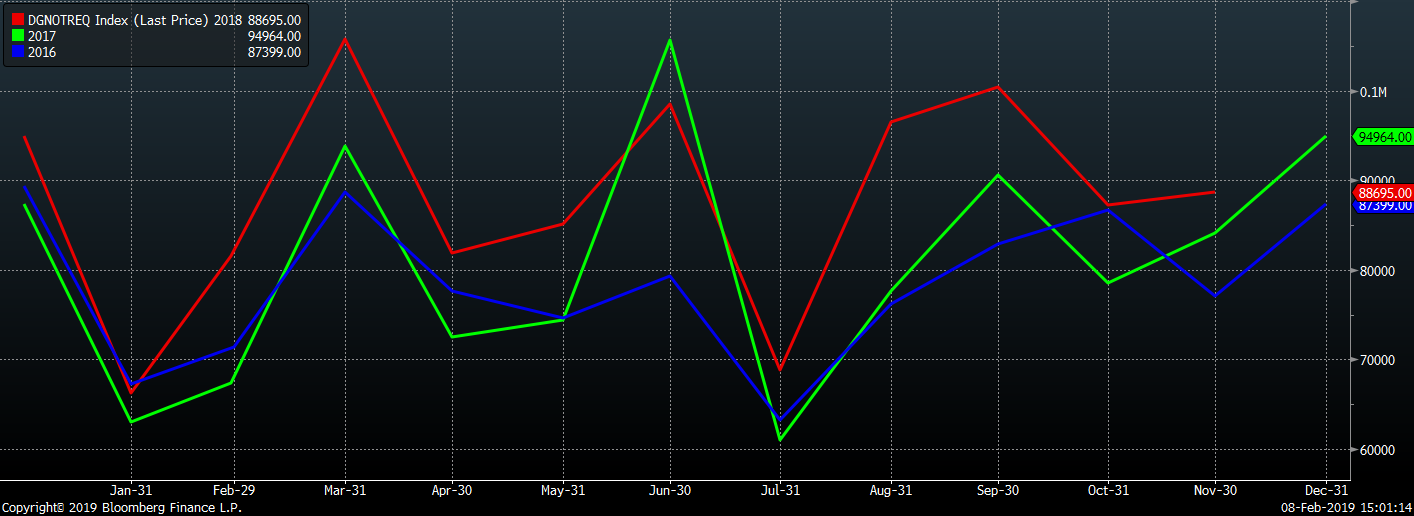The height and width of the screenshot is (516, 1414).
Task: Click the Jun-30 x-axis date label
Action: (x=669, y=491)
